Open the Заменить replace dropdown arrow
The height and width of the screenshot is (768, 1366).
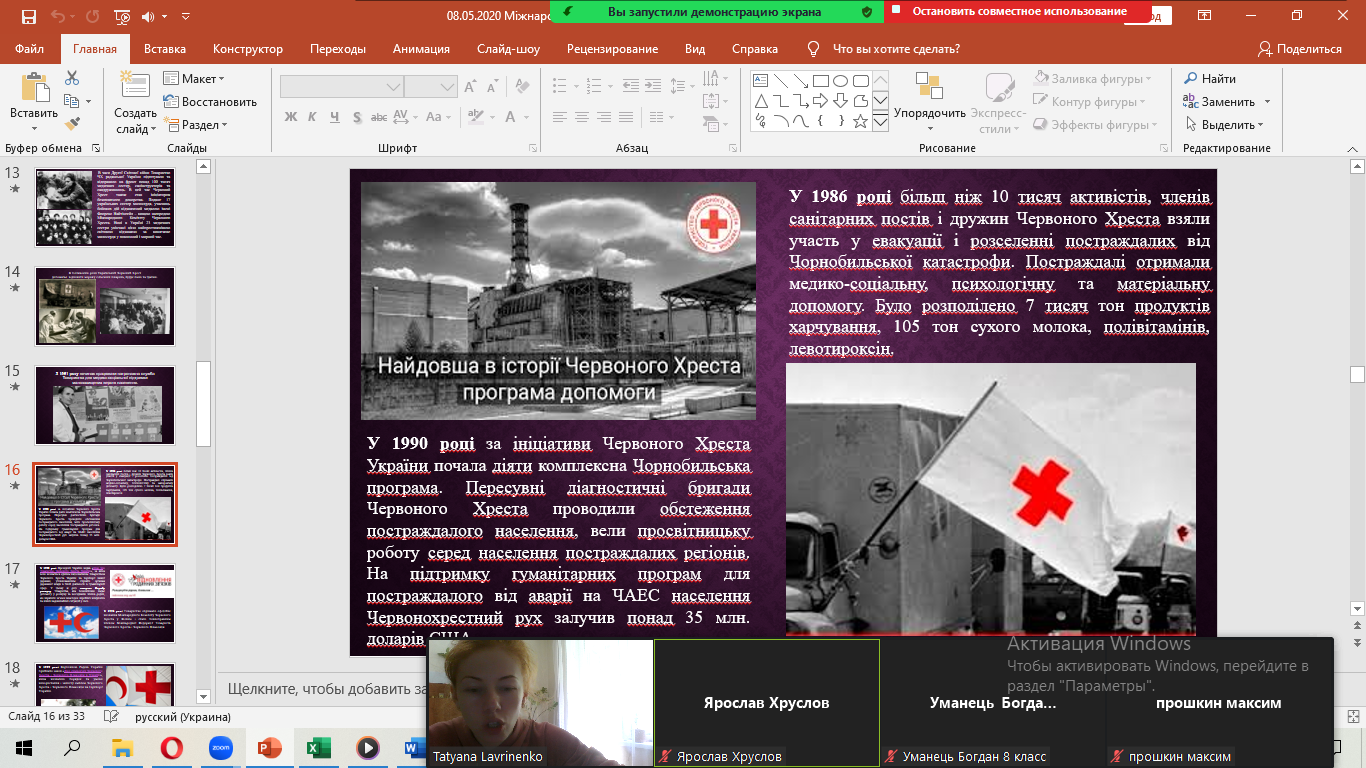point(1267,102)
